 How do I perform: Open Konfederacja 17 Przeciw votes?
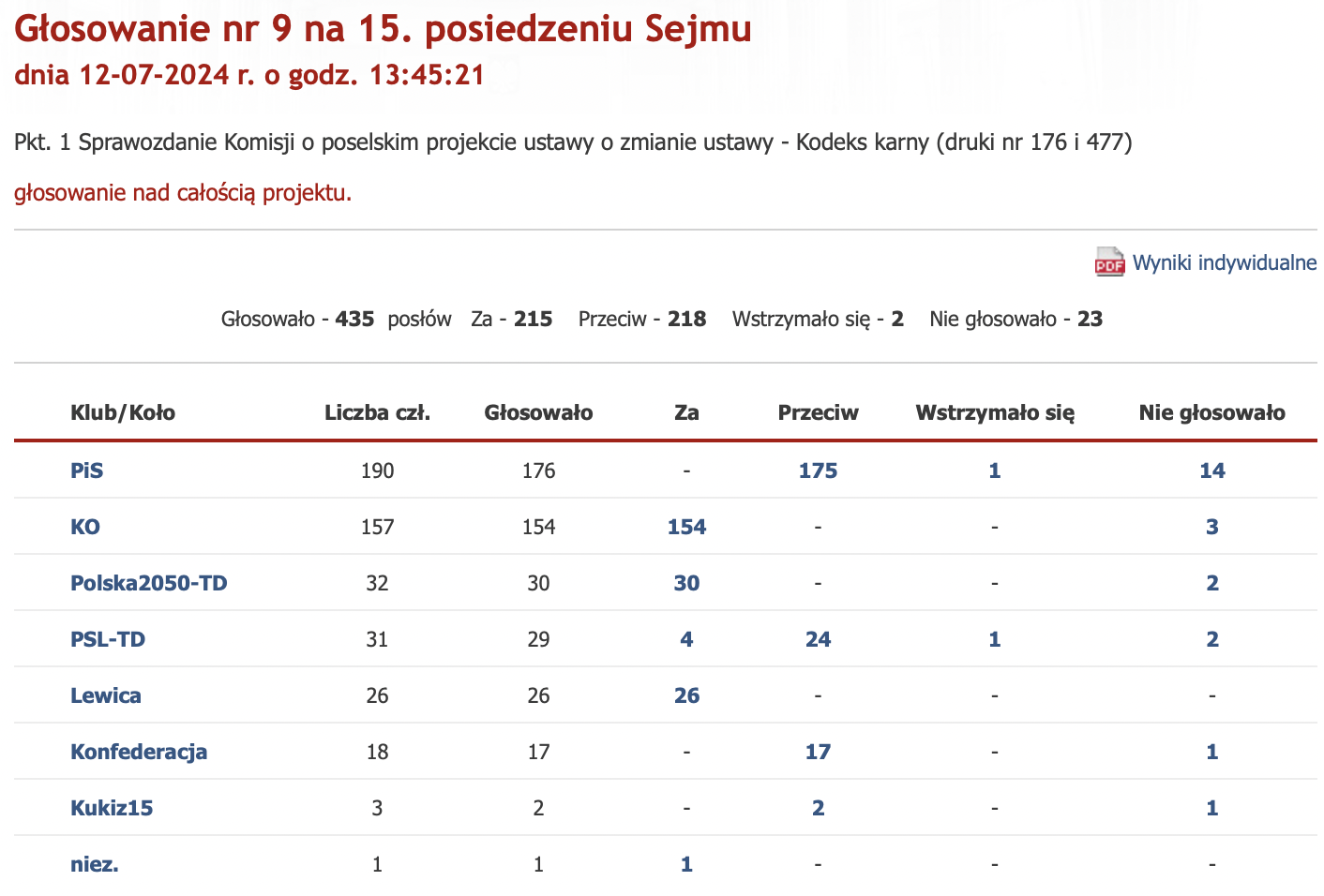[x=818, y=752]
